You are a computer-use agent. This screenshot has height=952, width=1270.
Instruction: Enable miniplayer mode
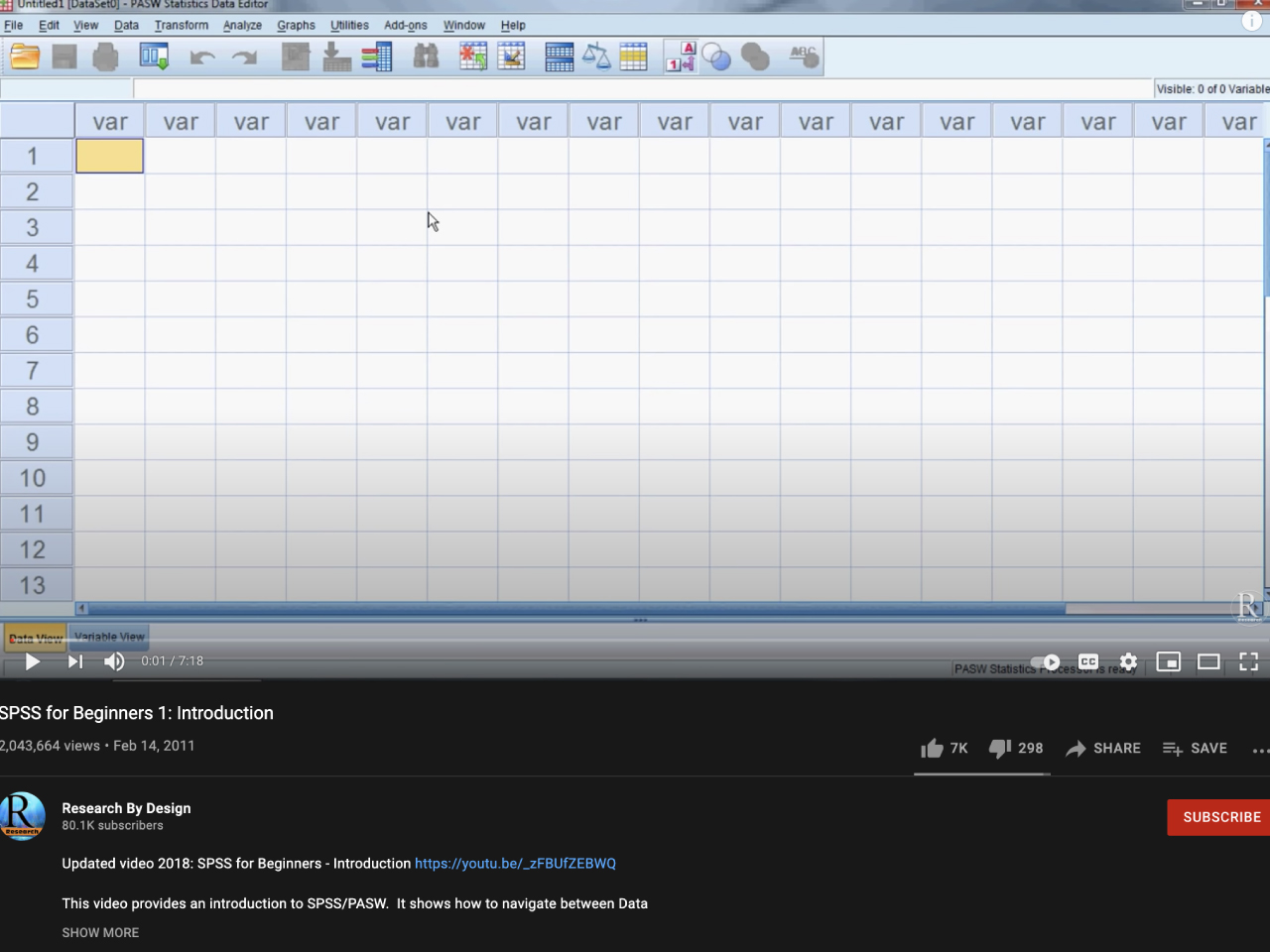(1169, 661)
